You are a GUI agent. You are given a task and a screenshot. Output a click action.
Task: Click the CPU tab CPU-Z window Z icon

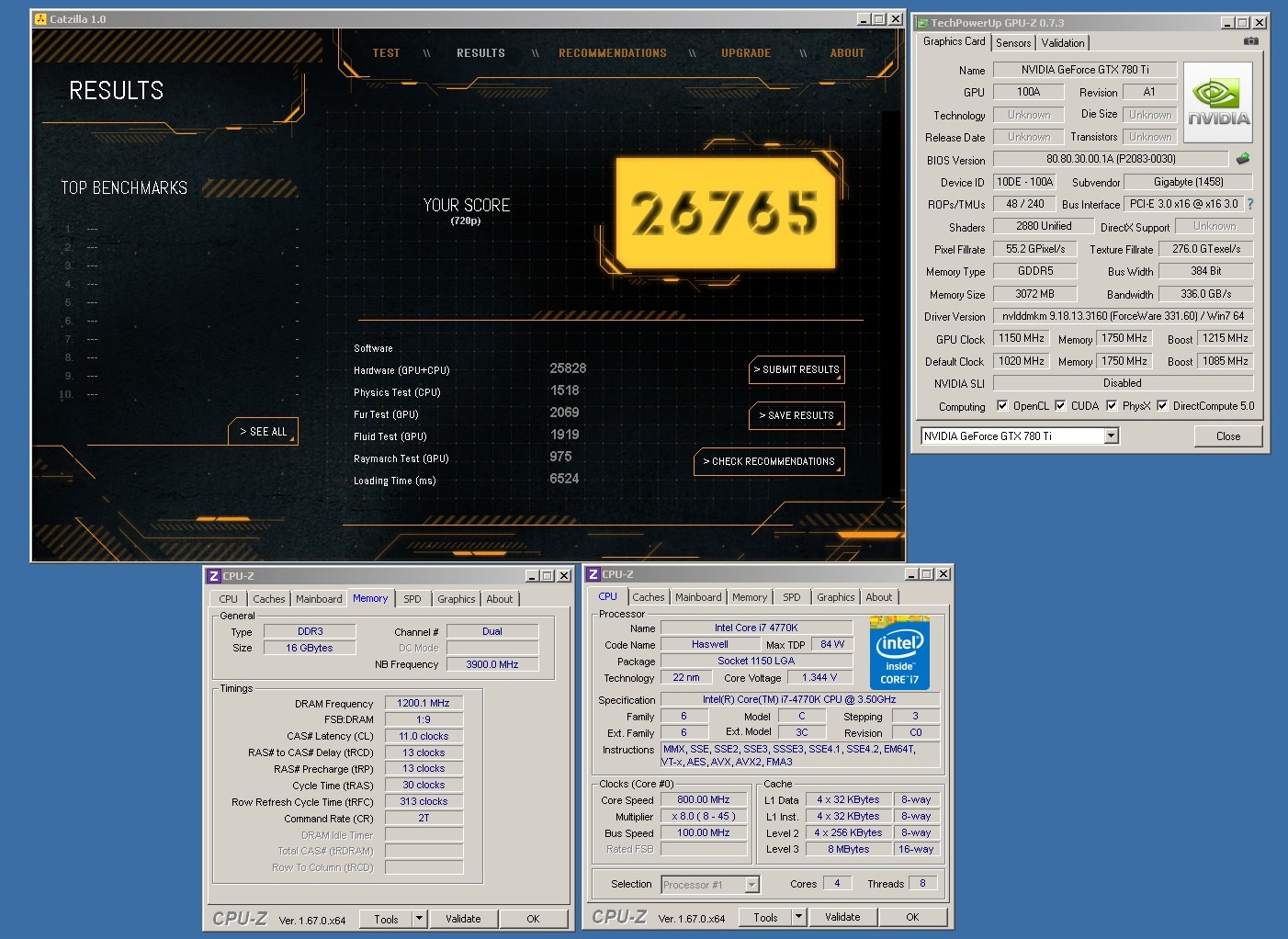593,574
